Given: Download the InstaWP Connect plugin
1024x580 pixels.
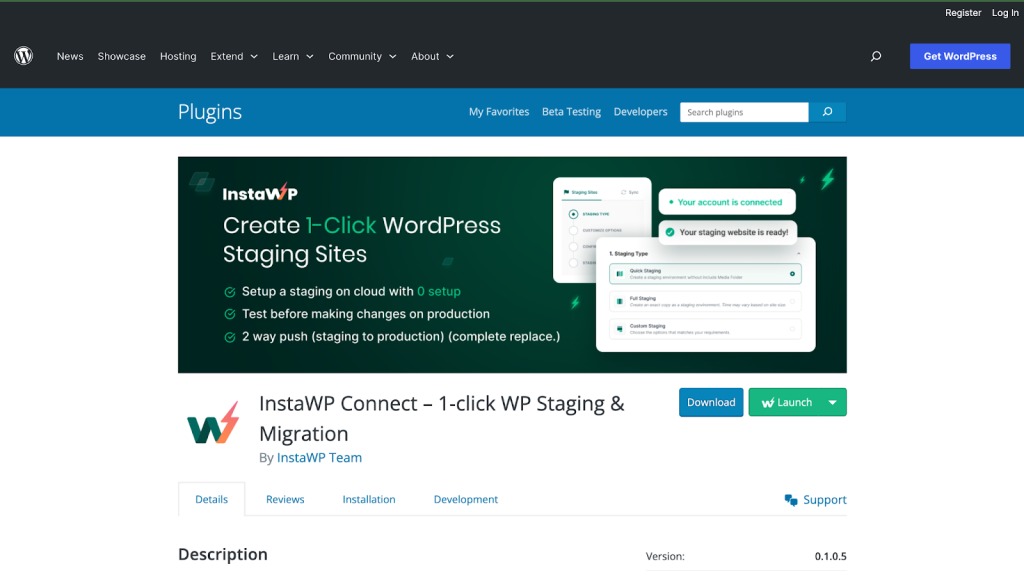Looking at the screenshot, I should point(711,402).
